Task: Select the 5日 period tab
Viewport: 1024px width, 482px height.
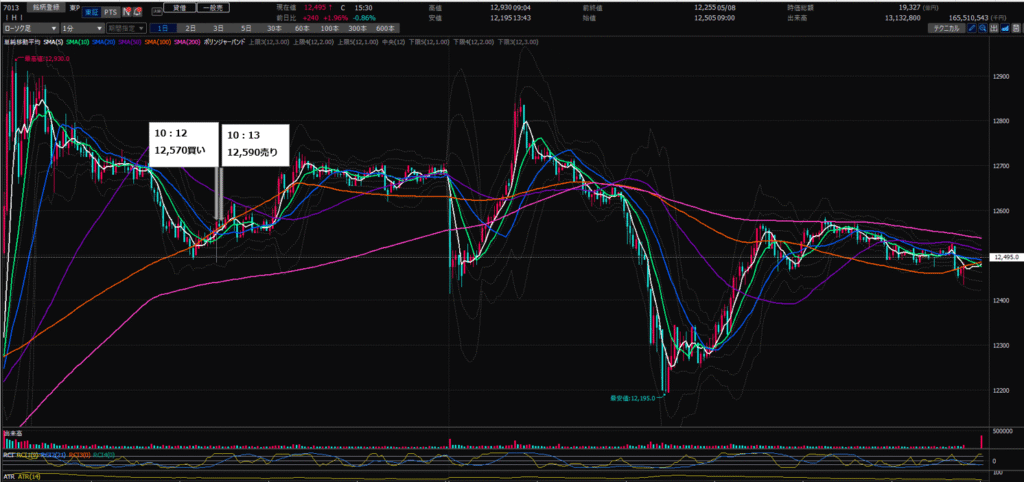Action: (246, 29)
